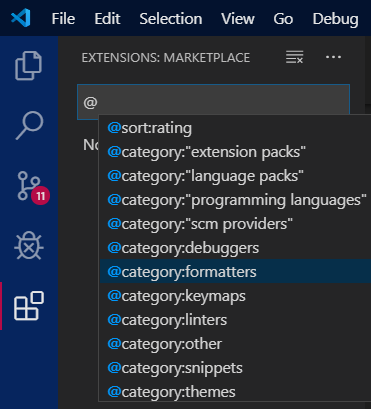Choose @category:"extension packs" suggestion
The height and width of the screenshot is (409, 371).
point(235,152)
